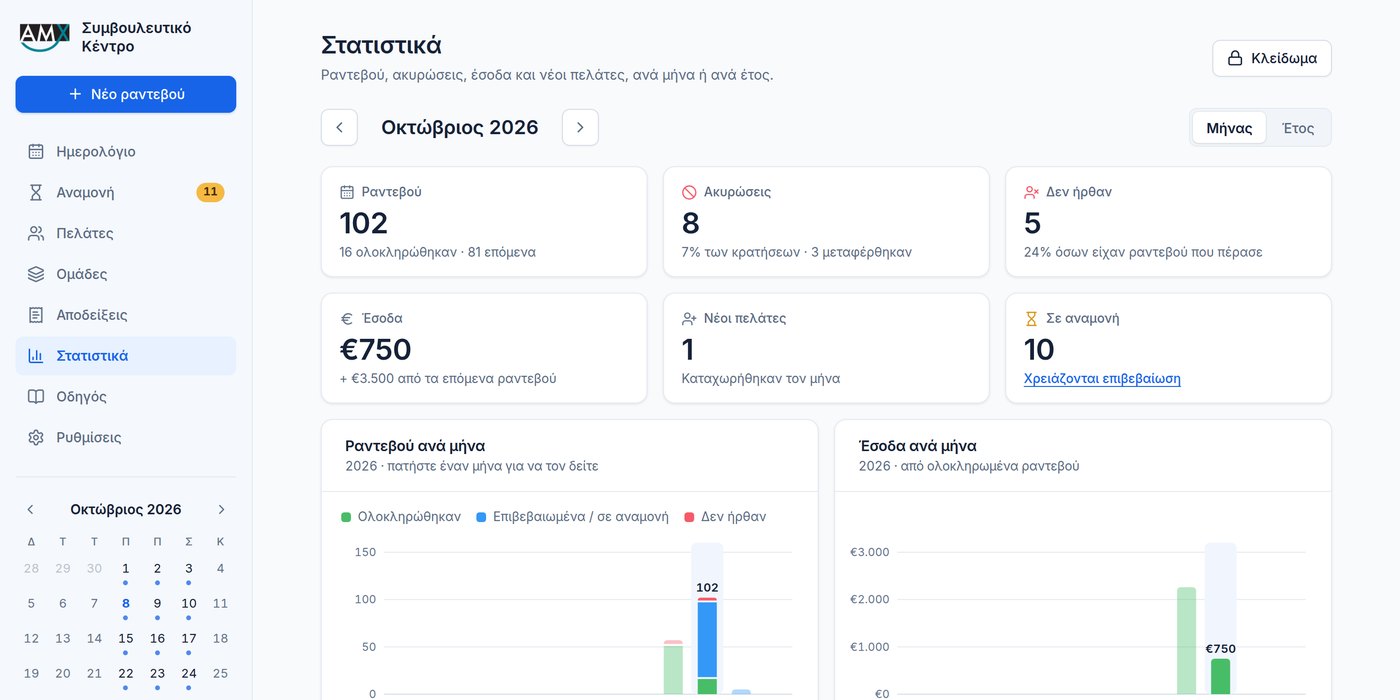Click the people icon next to Πελάτες
This screenshot has height=700, width=1400.
(x=36, y=234)
